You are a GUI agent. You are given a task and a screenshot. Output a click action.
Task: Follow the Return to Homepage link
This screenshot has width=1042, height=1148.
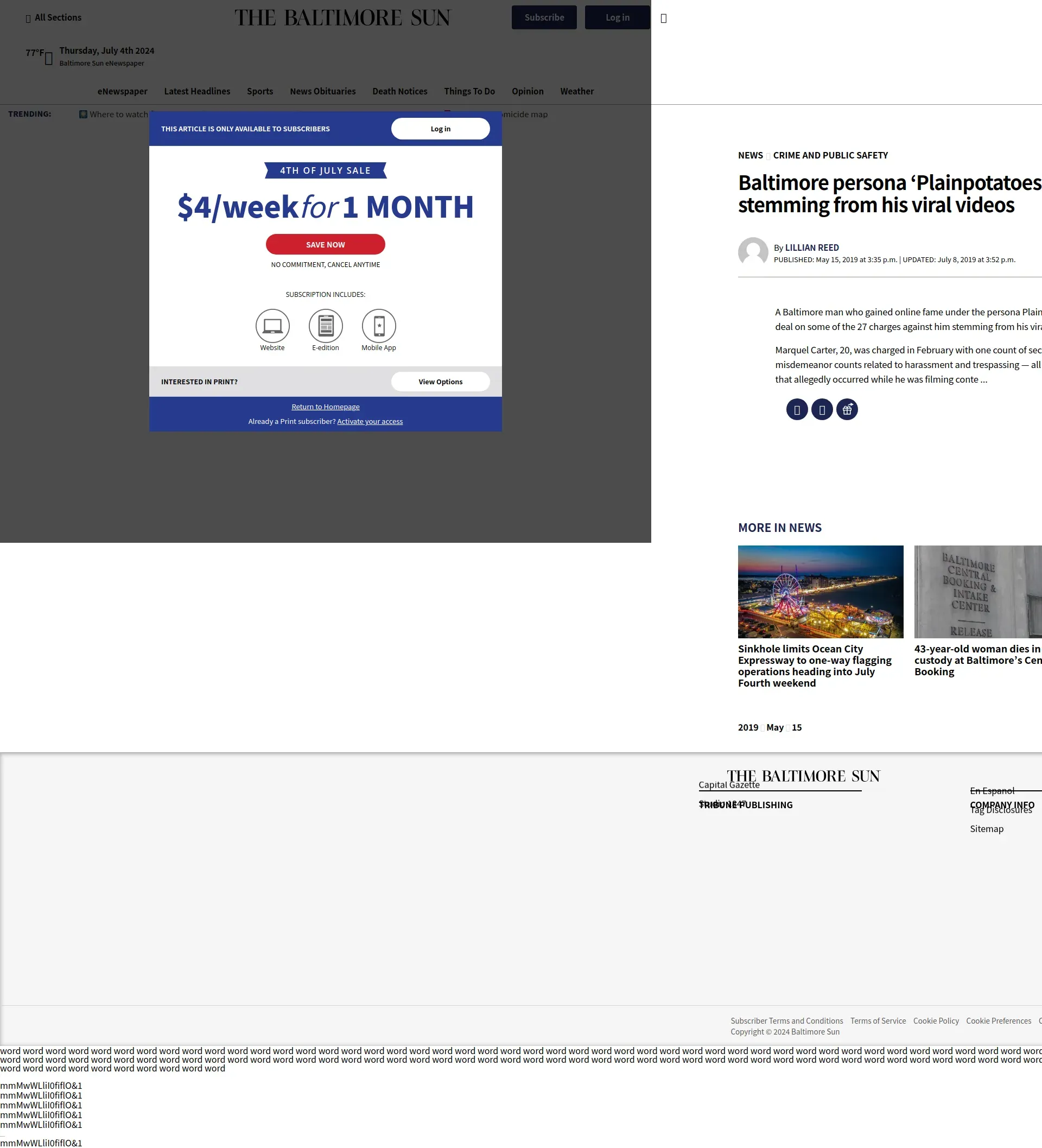325,407
